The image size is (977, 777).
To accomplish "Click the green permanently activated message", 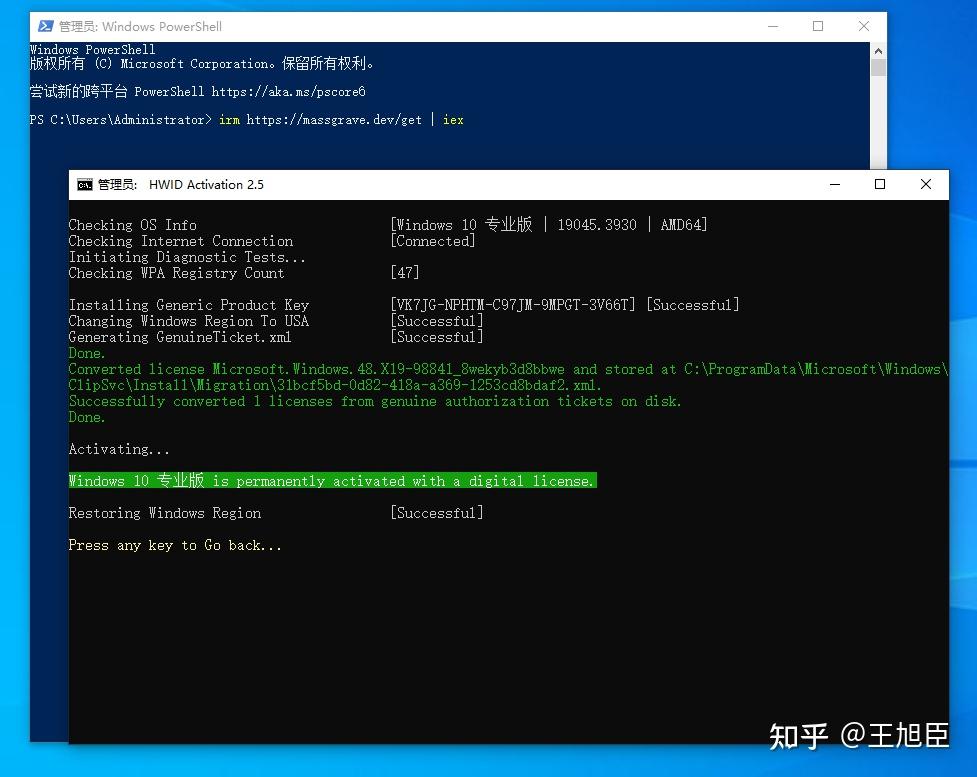I will pos(332,480).
